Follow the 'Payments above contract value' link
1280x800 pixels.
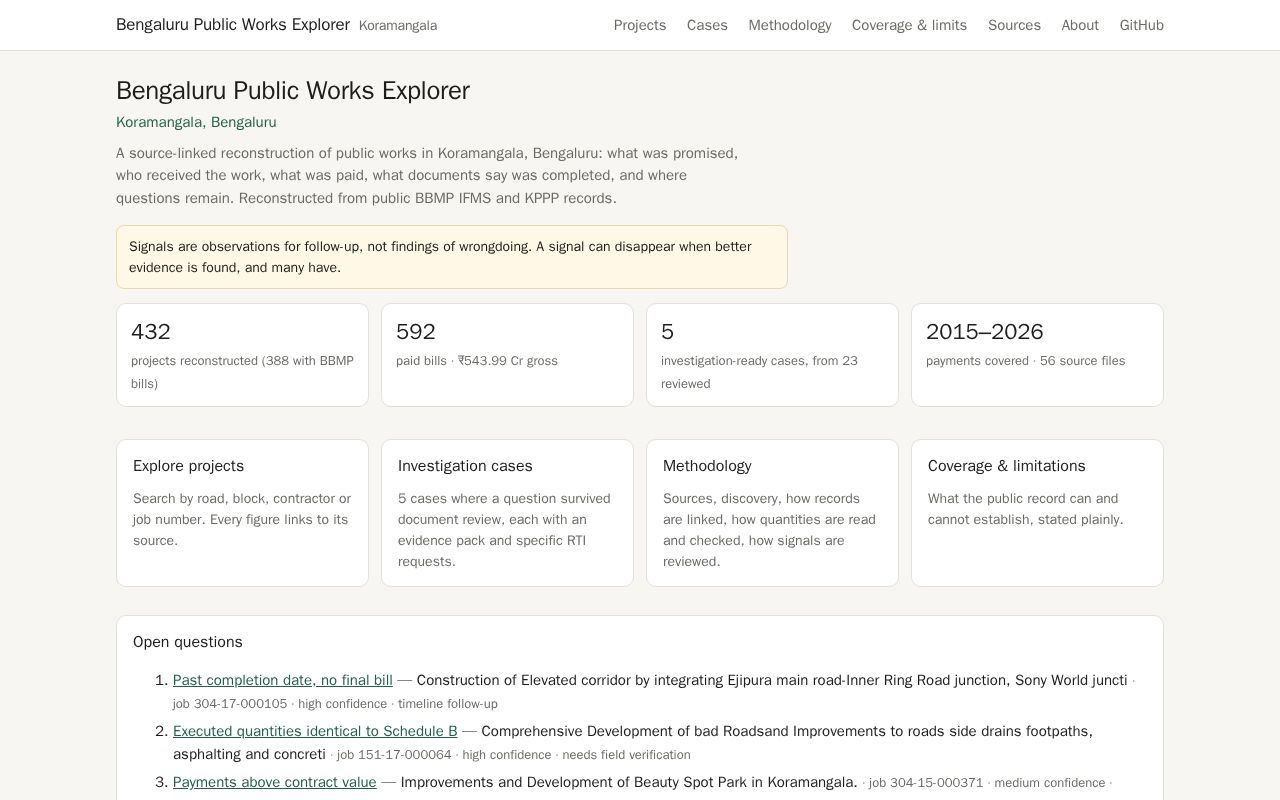coord(275,782)
